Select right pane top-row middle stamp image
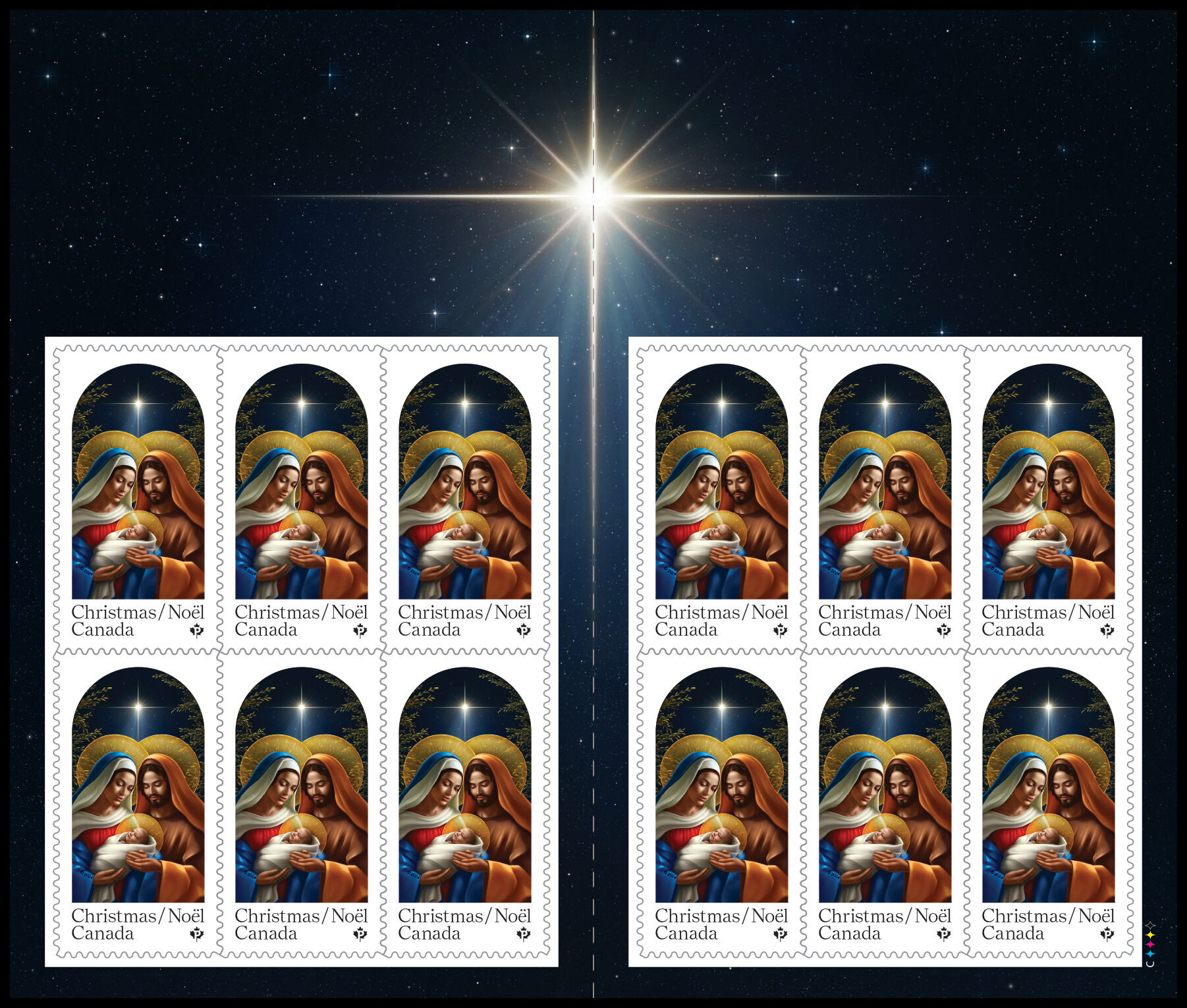 click(885, 481)
